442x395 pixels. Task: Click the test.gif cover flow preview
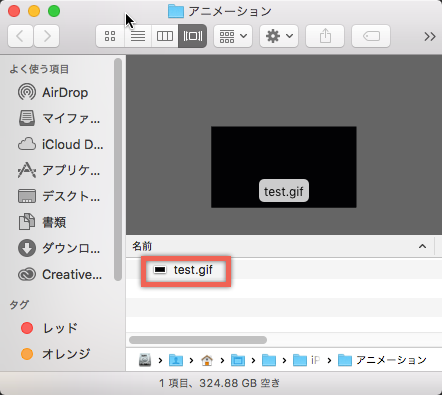[x=284, y=167]
